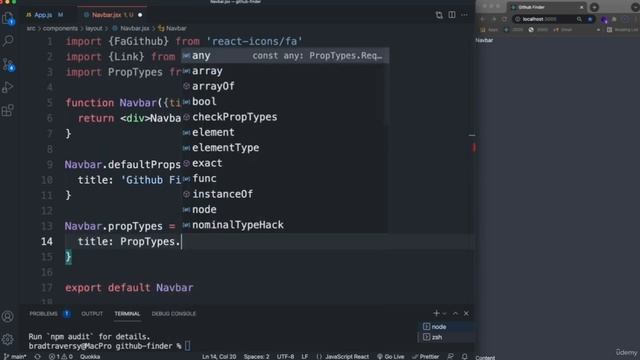
Task: Open the DEBUG CONSOLE panel tab
Action: click(x=174, y=313)
